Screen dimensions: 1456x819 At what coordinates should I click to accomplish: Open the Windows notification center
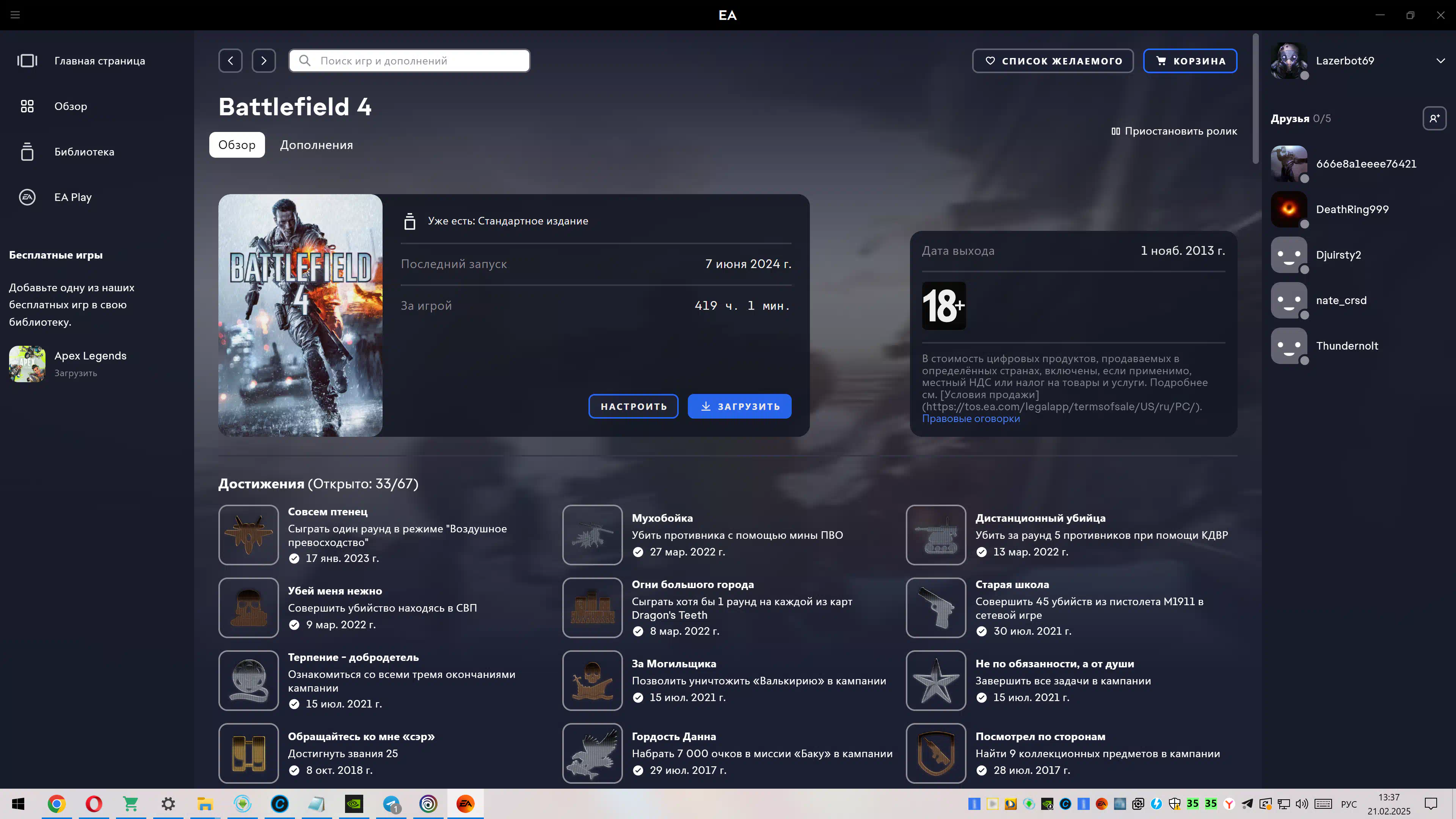[x=1431, y=804]
